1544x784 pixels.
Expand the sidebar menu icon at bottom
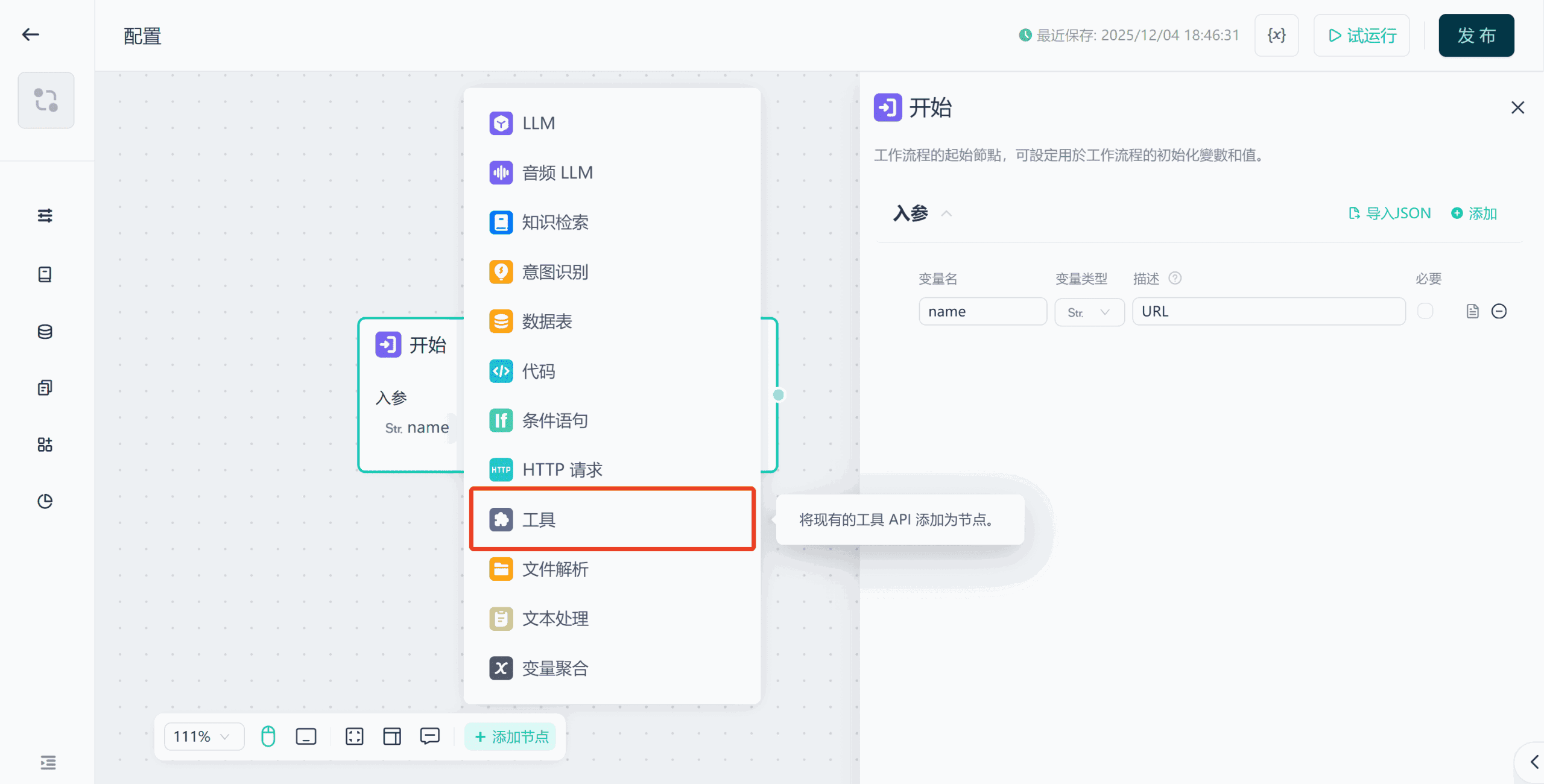48,762
